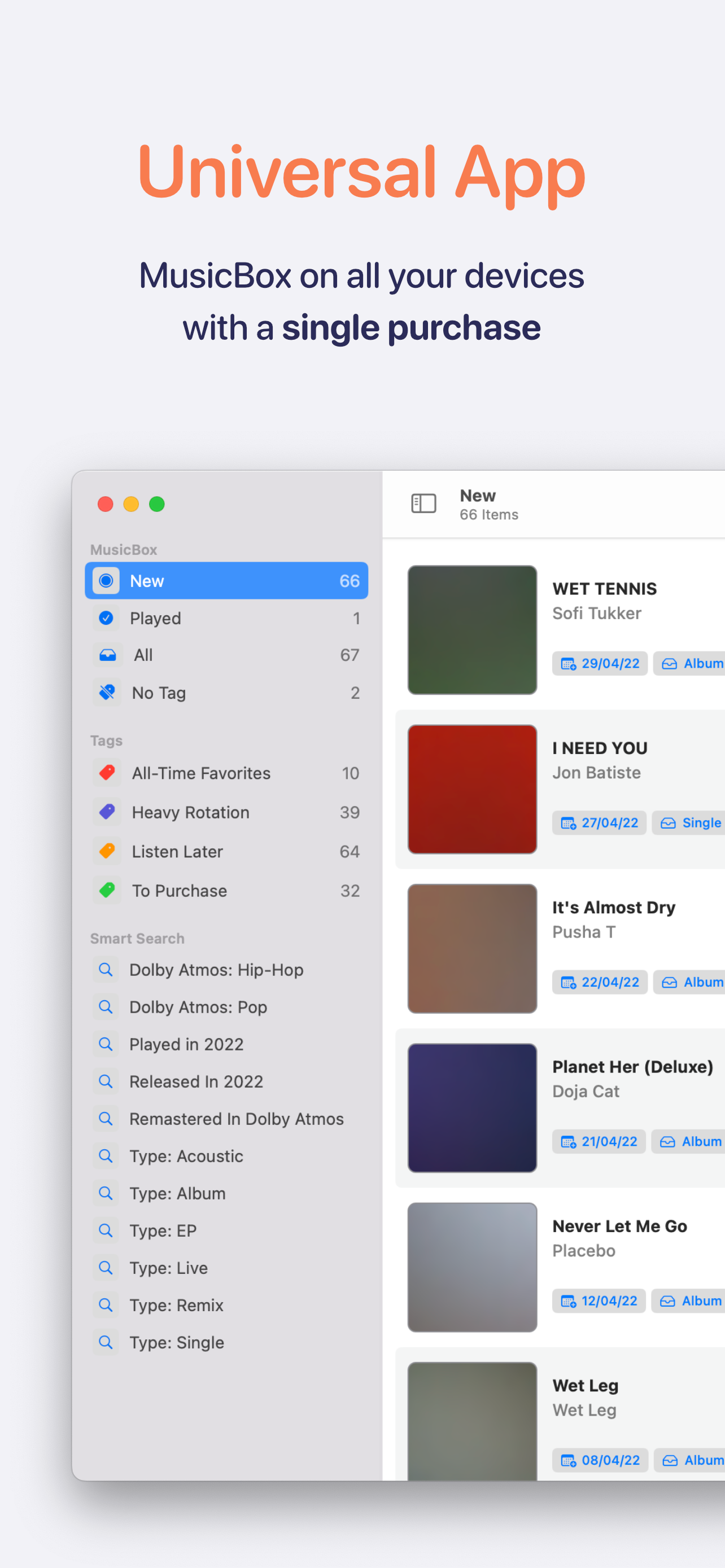Toggle the sidebar with the toolbar icon

coord(423,503)
